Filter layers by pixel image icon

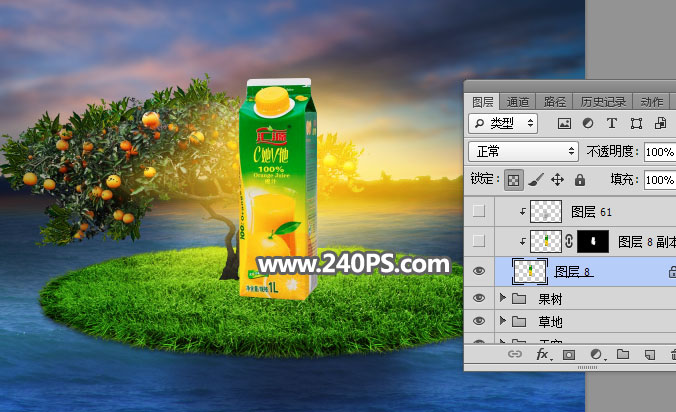tap(564, 124)
